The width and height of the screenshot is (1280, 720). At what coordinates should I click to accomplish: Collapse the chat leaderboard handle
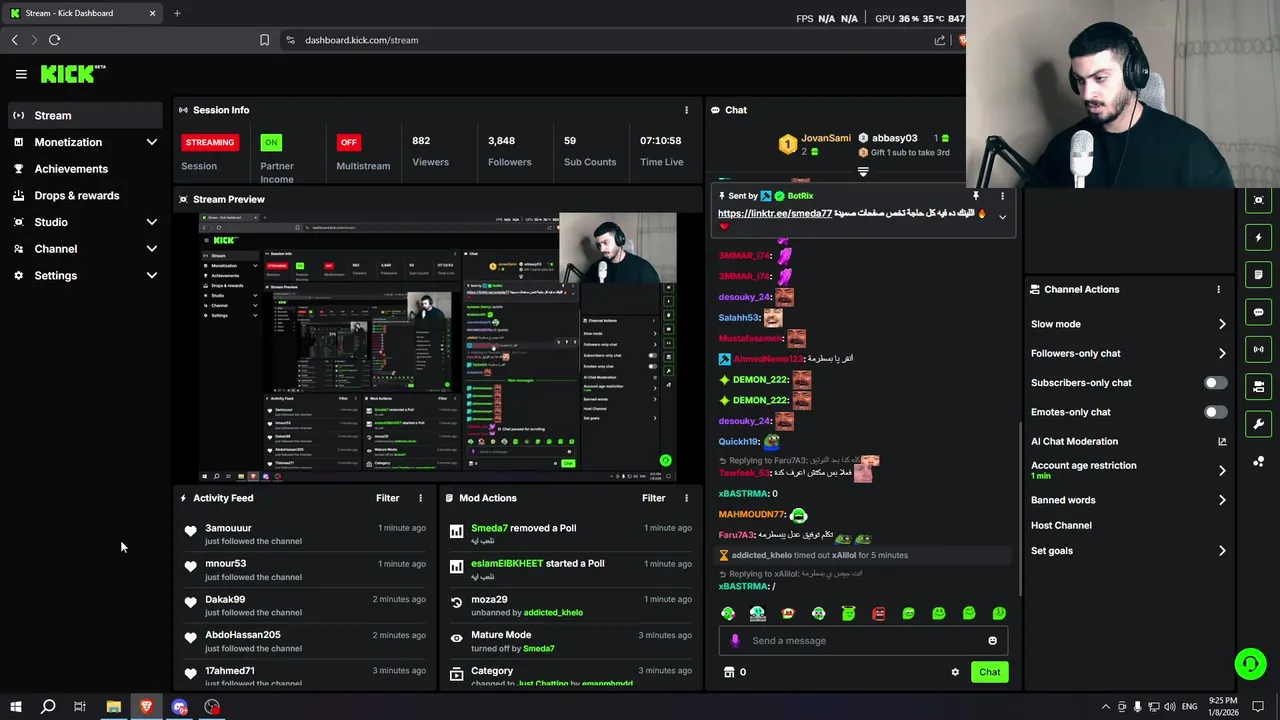863,172
